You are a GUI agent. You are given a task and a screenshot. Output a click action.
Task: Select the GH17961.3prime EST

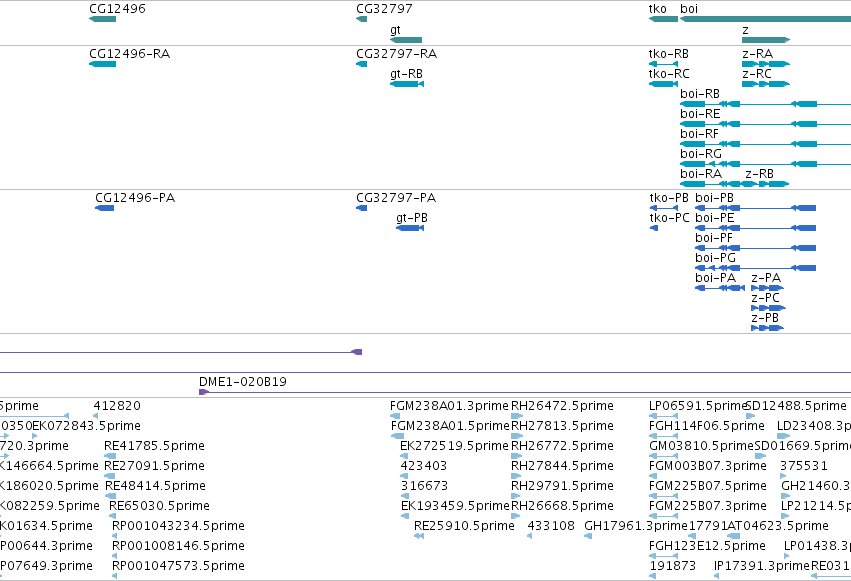tap(588, 537)
